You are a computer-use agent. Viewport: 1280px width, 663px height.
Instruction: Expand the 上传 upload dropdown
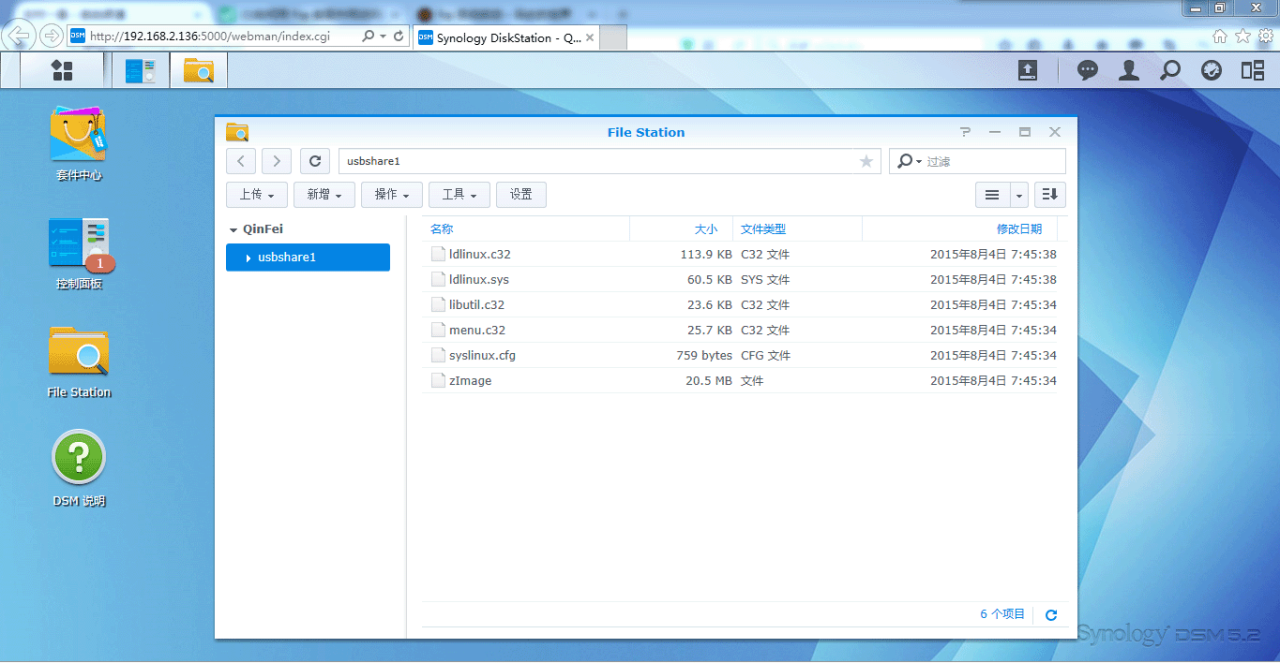(x=257, y=194)
